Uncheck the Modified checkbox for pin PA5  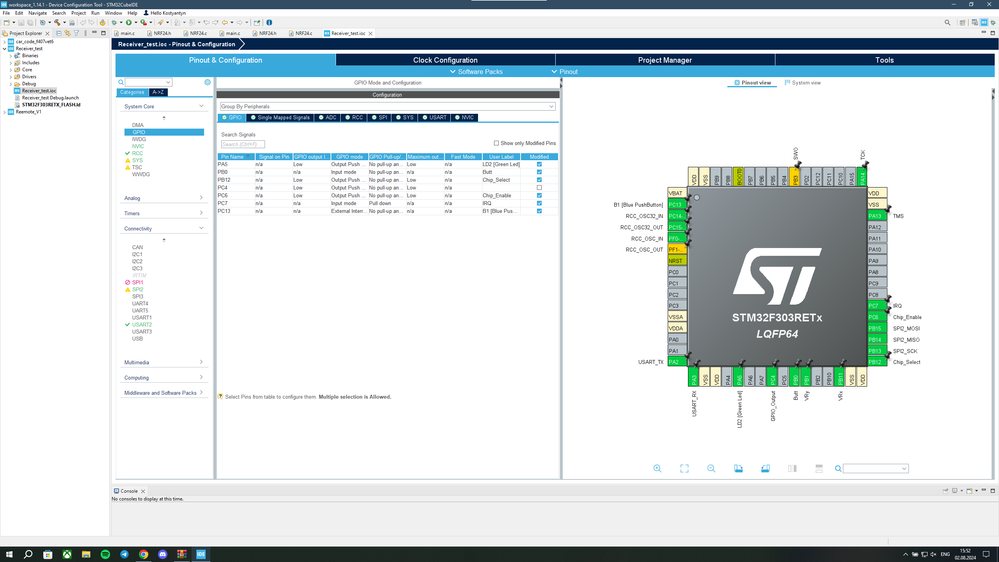[539, 165]
